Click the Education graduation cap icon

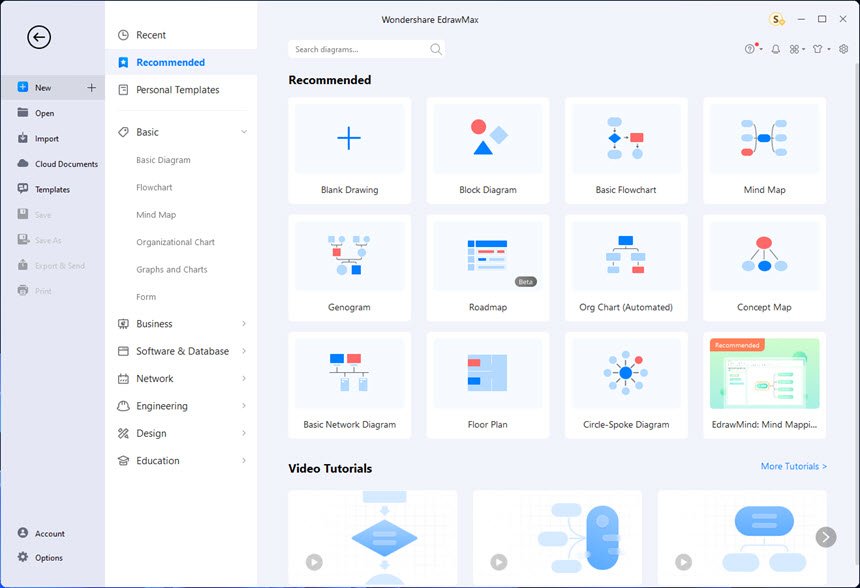click(x=123, y=461)
